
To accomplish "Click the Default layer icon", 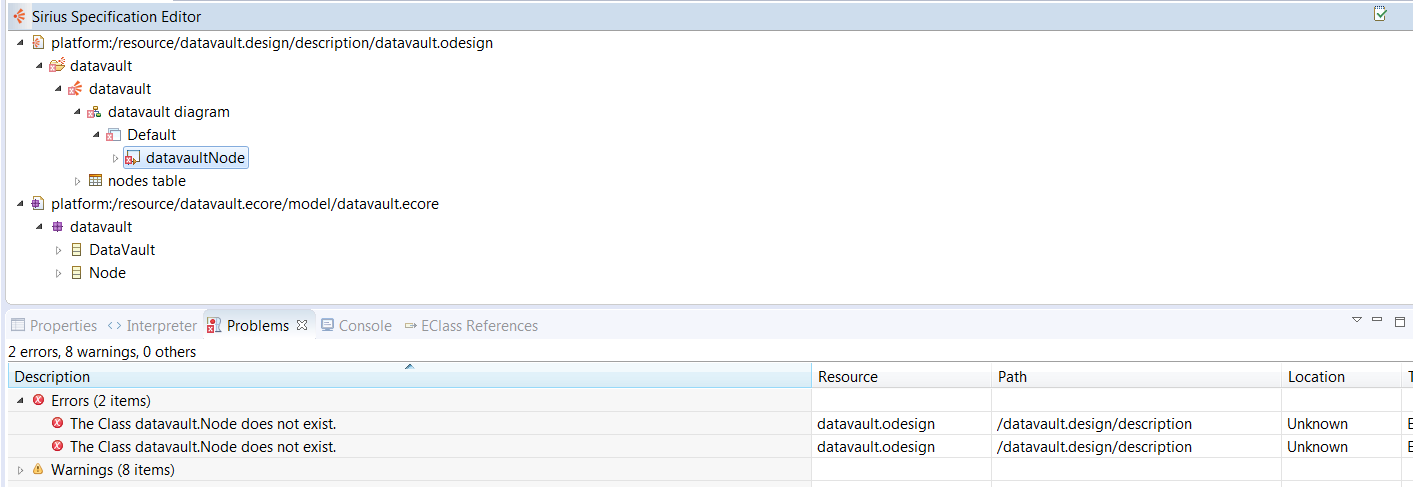I will pyautogui.click(x=113, y=135).
